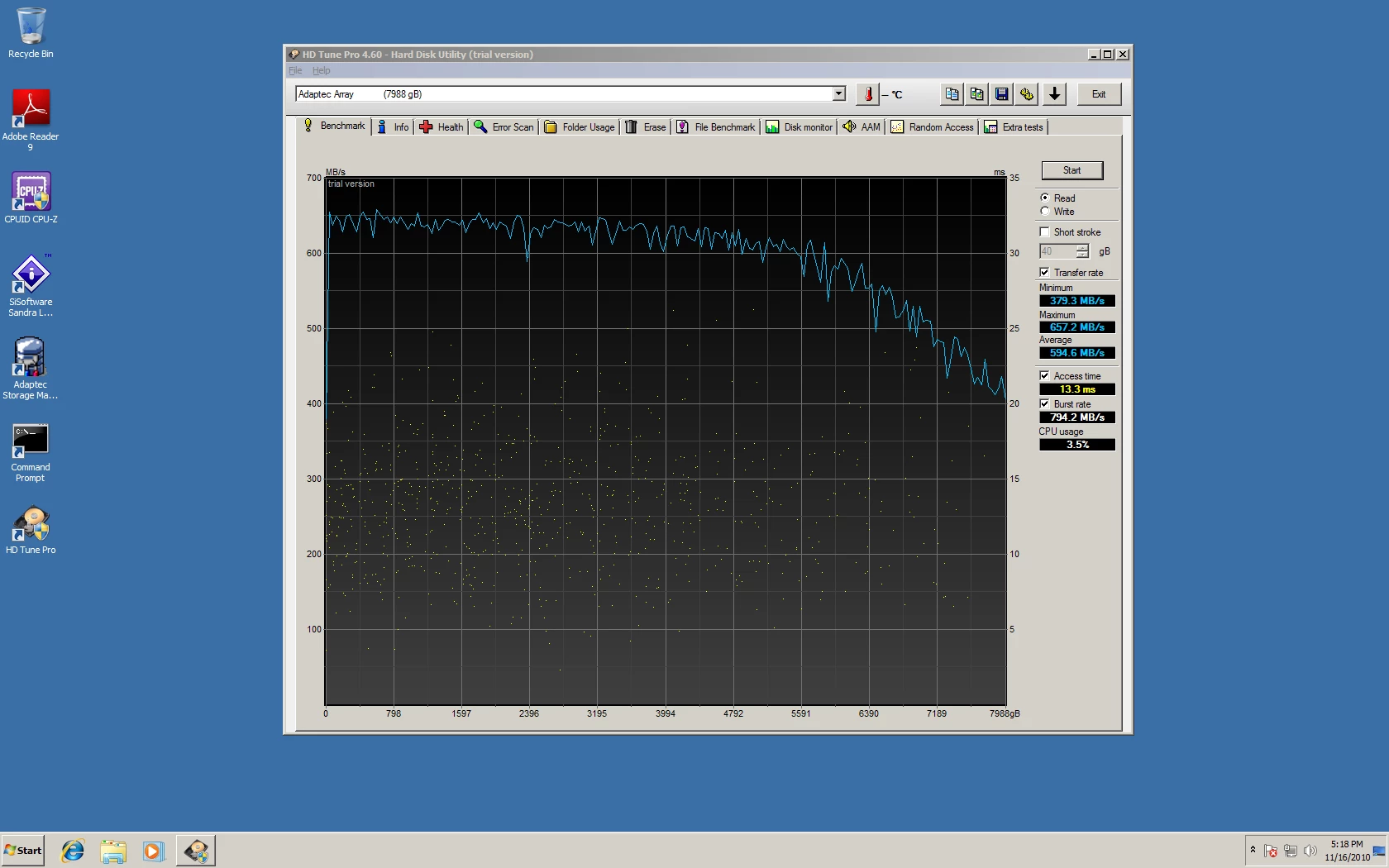
Task: Click the 794.2 MB/s burst rate value
Action: 1077,417
